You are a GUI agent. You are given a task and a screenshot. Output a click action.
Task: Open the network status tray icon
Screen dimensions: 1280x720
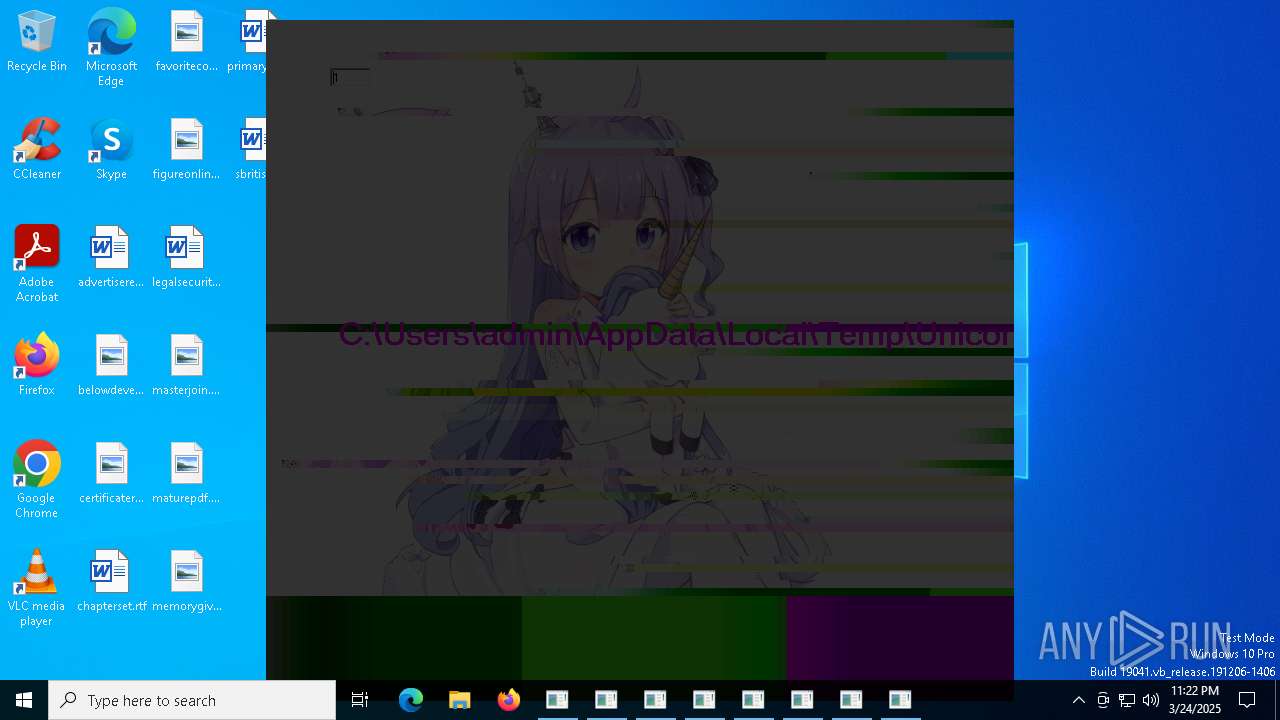(x=1127, y=700)
